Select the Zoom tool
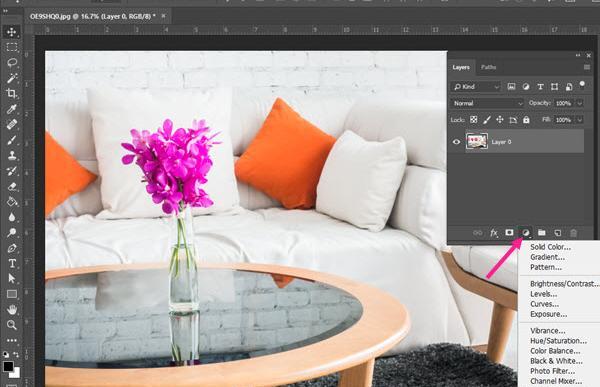This screenshot has height=387, width=600. pos(11,325)
